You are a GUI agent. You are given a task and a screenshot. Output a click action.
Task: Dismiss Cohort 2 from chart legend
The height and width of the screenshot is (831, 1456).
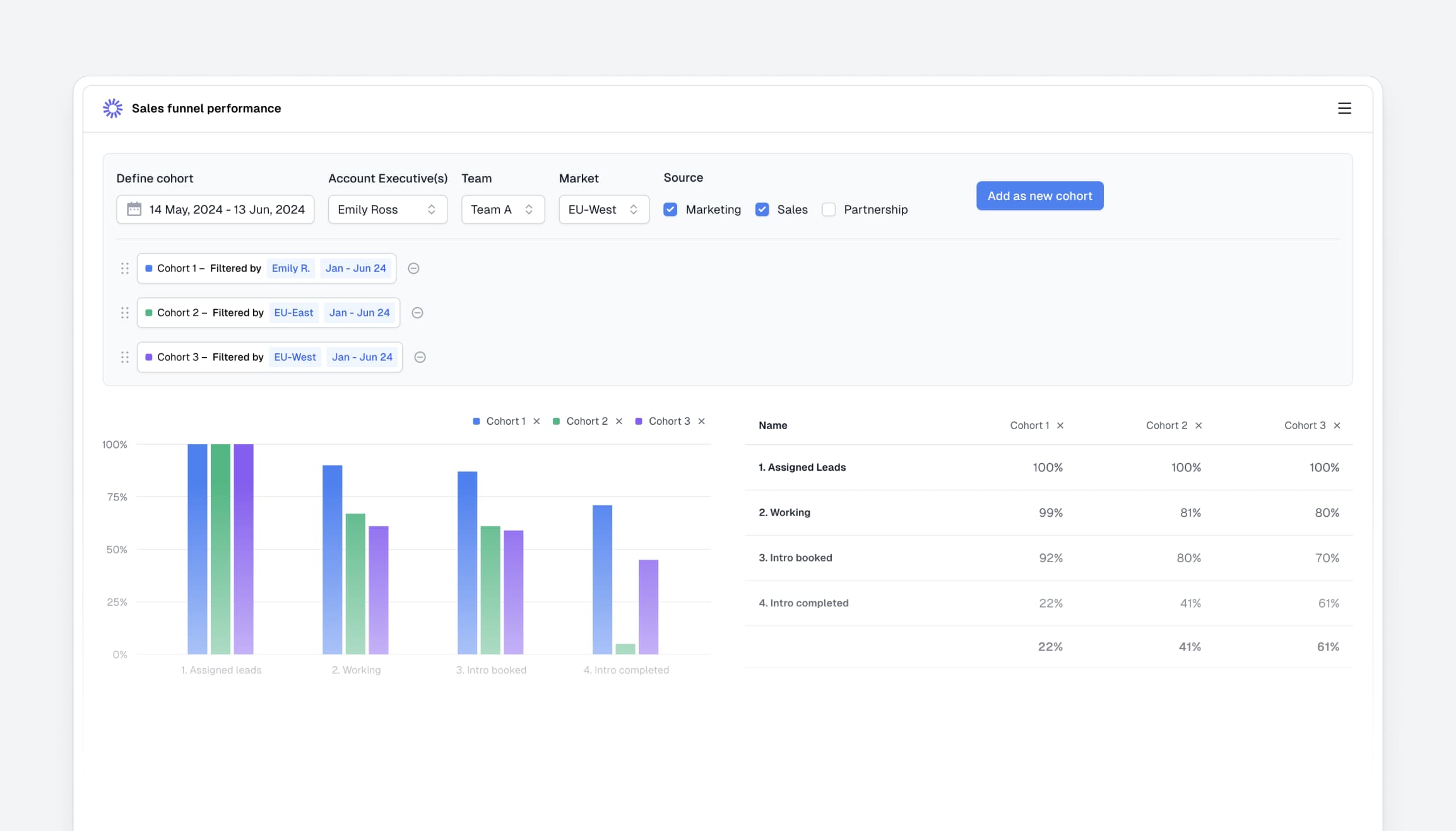619,421
